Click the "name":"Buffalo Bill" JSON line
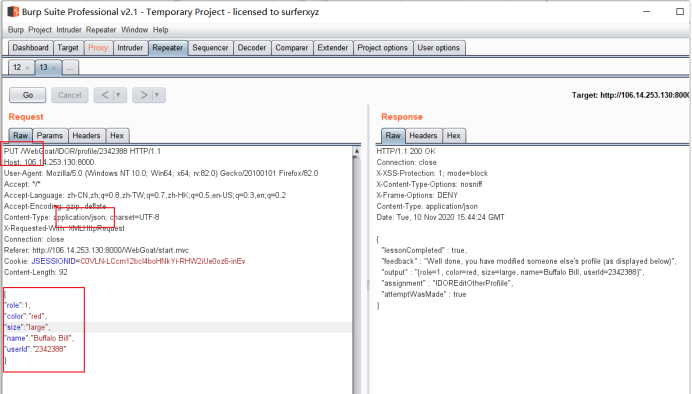The height and width of the screenshot is (394, 692). (x=39, y=338)
